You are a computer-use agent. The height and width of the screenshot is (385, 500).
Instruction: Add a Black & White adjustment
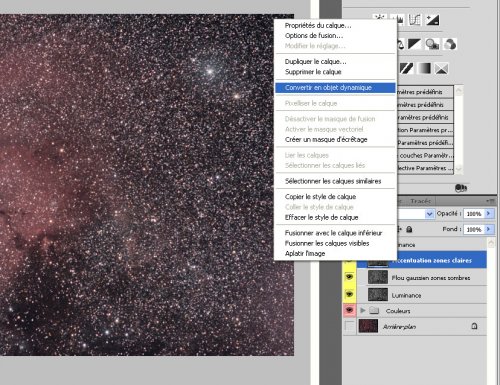click(414, 44)
